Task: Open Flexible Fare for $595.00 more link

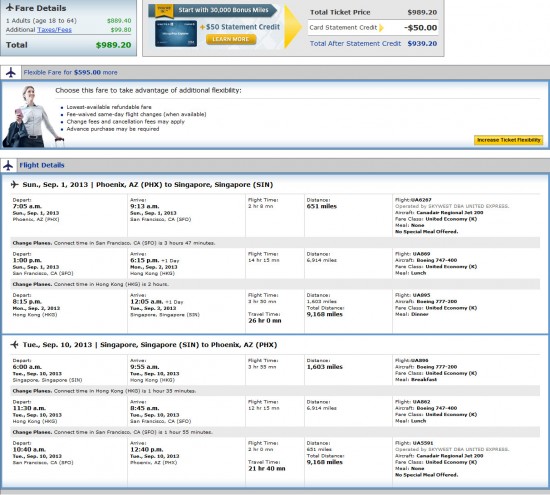Action: point(71,73)
